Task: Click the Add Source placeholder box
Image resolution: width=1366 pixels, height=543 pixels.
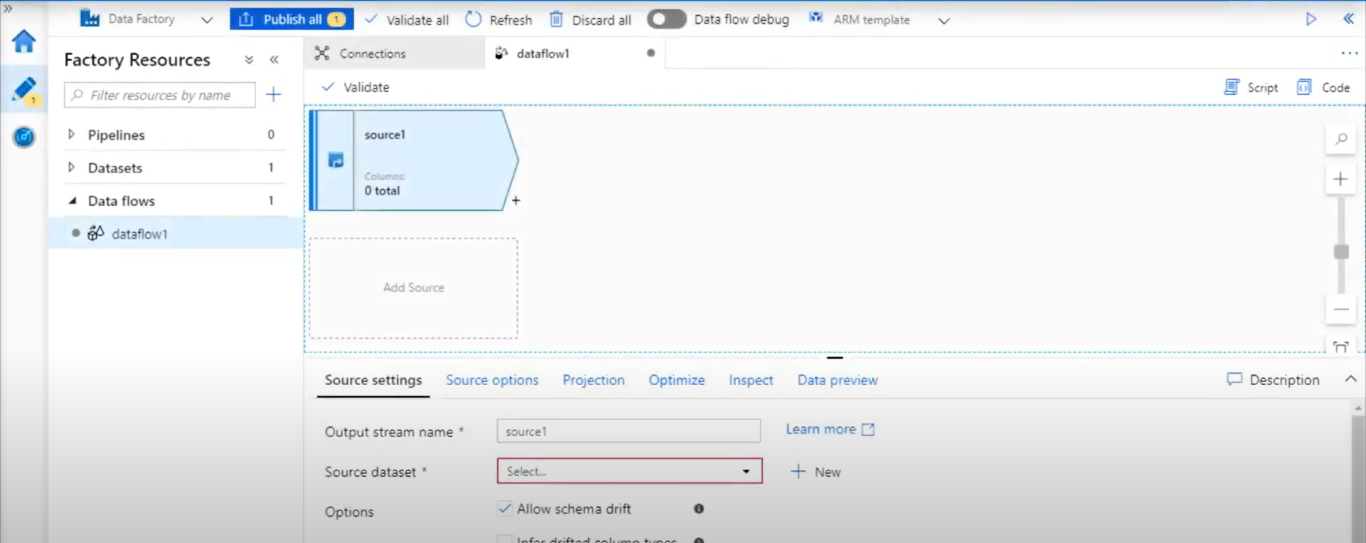Action: coord(413,288)
